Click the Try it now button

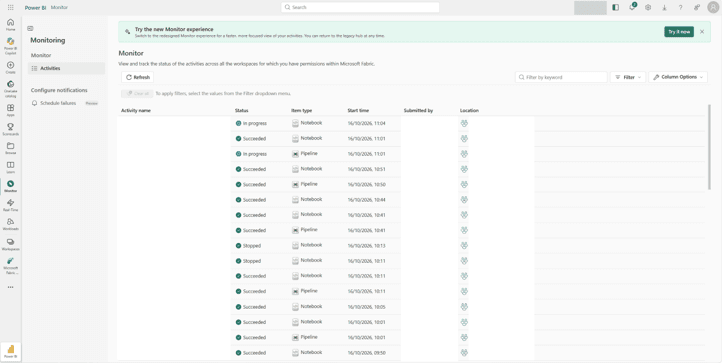click(679, 32)
